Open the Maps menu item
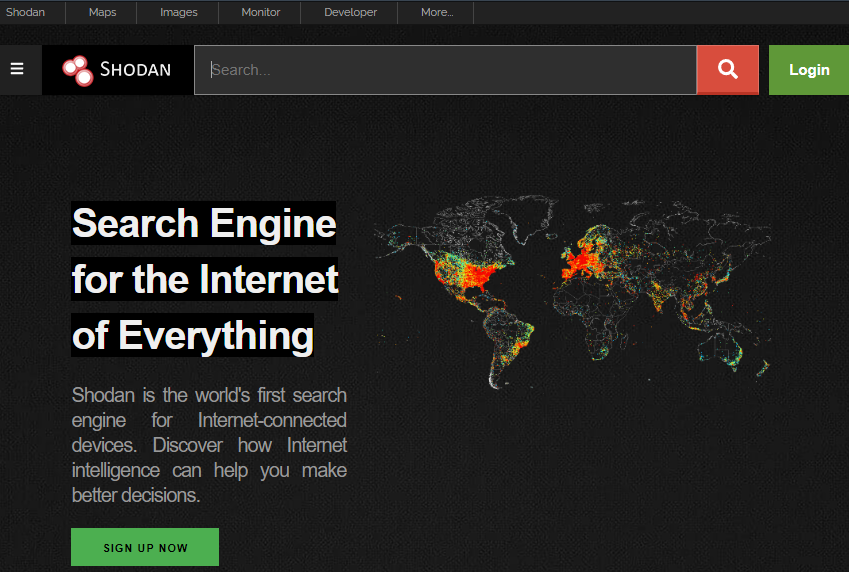This screenshot has height=572, width=849. (x=102, y=12)
